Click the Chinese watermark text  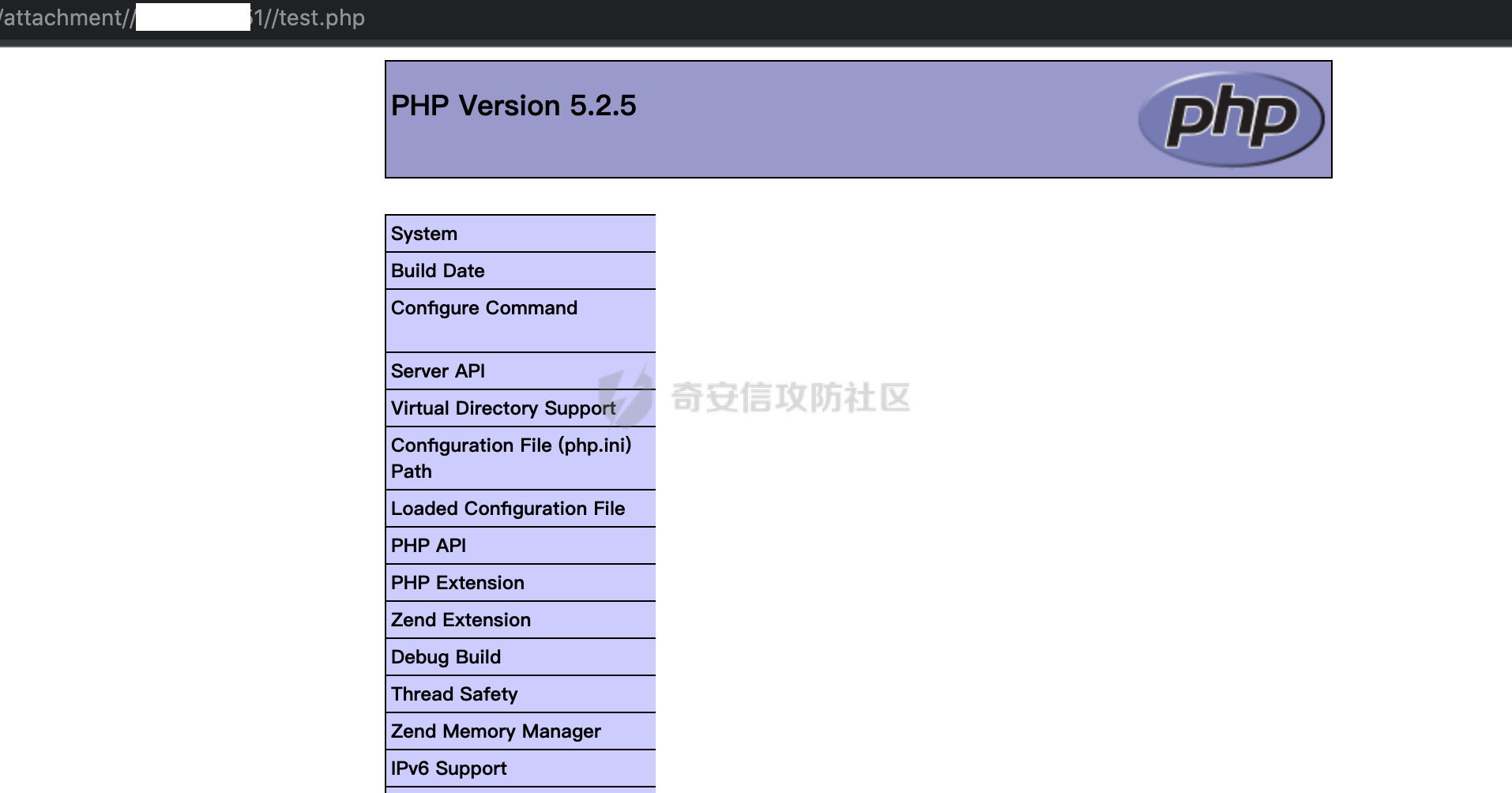(x=791, y=397)
